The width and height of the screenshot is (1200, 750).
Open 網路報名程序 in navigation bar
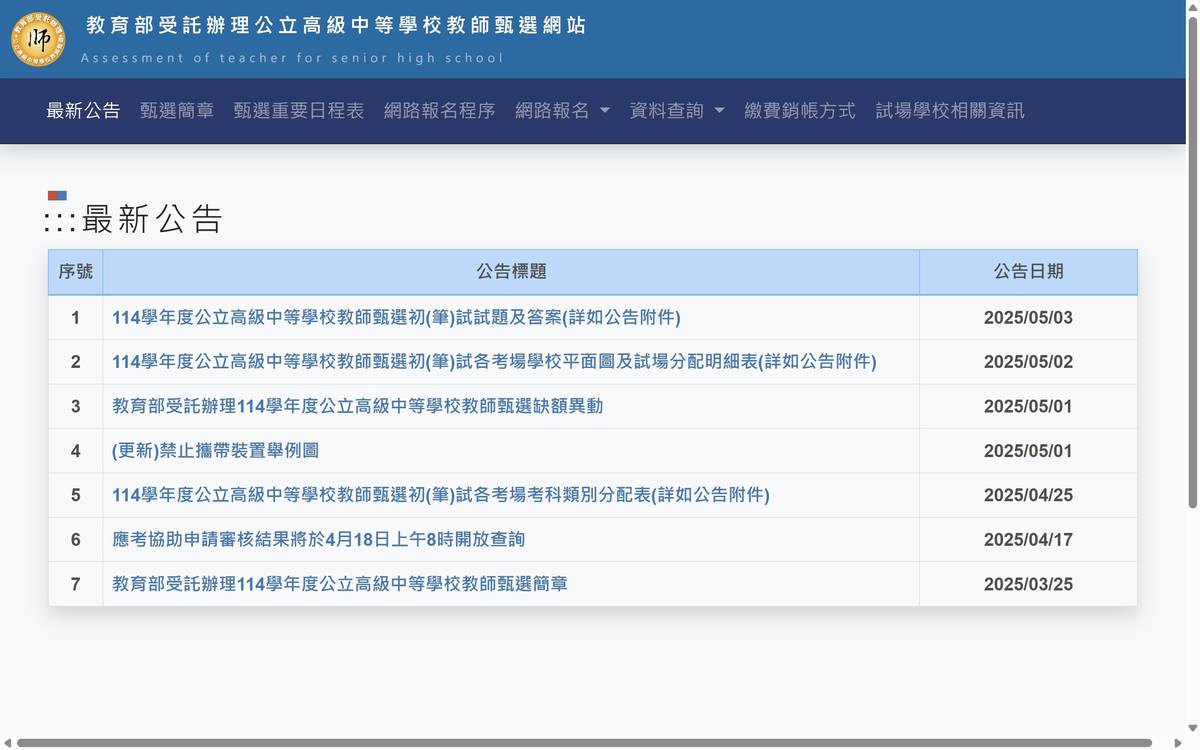pos(440,111)
